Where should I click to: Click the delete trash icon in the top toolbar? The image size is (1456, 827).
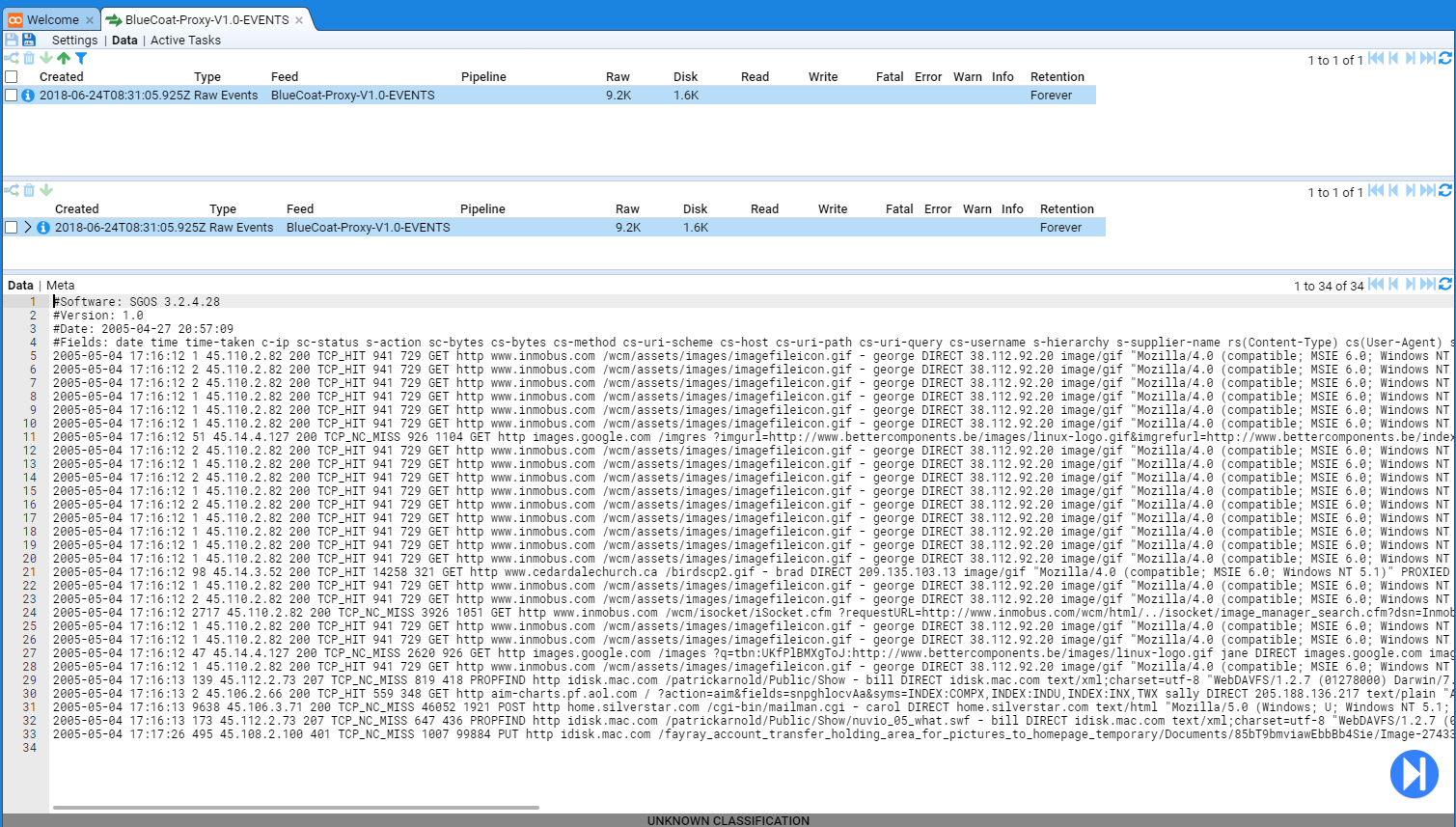coord(29,59)
